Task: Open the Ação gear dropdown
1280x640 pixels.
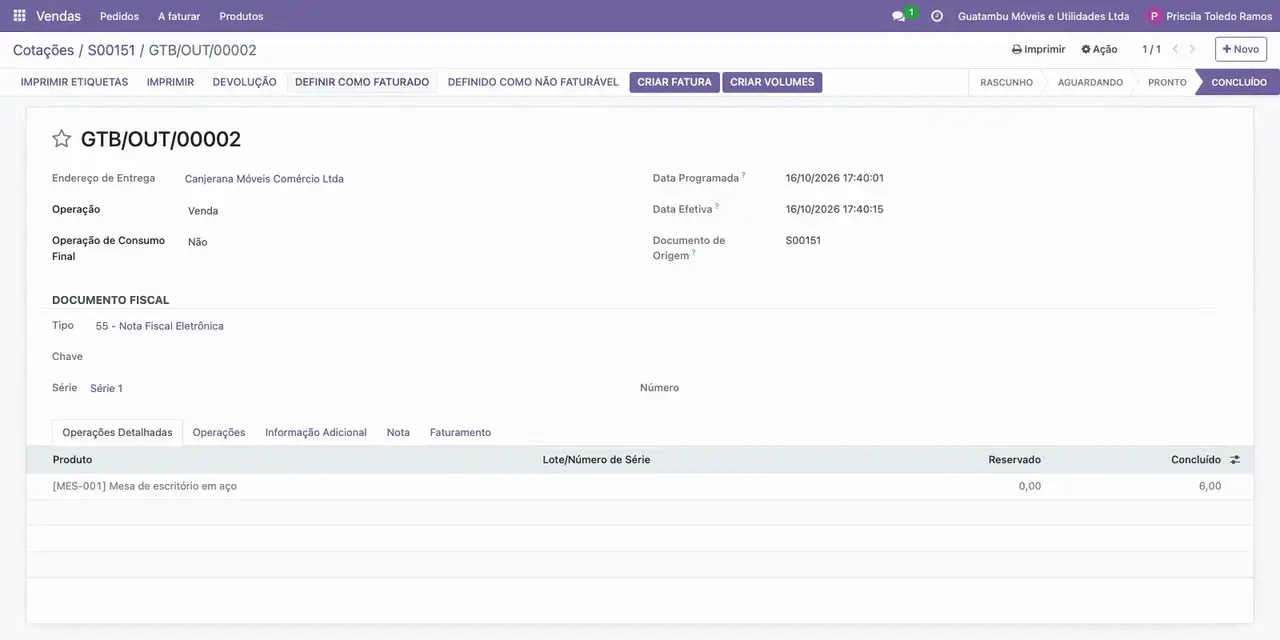Action: (1099, 49)
